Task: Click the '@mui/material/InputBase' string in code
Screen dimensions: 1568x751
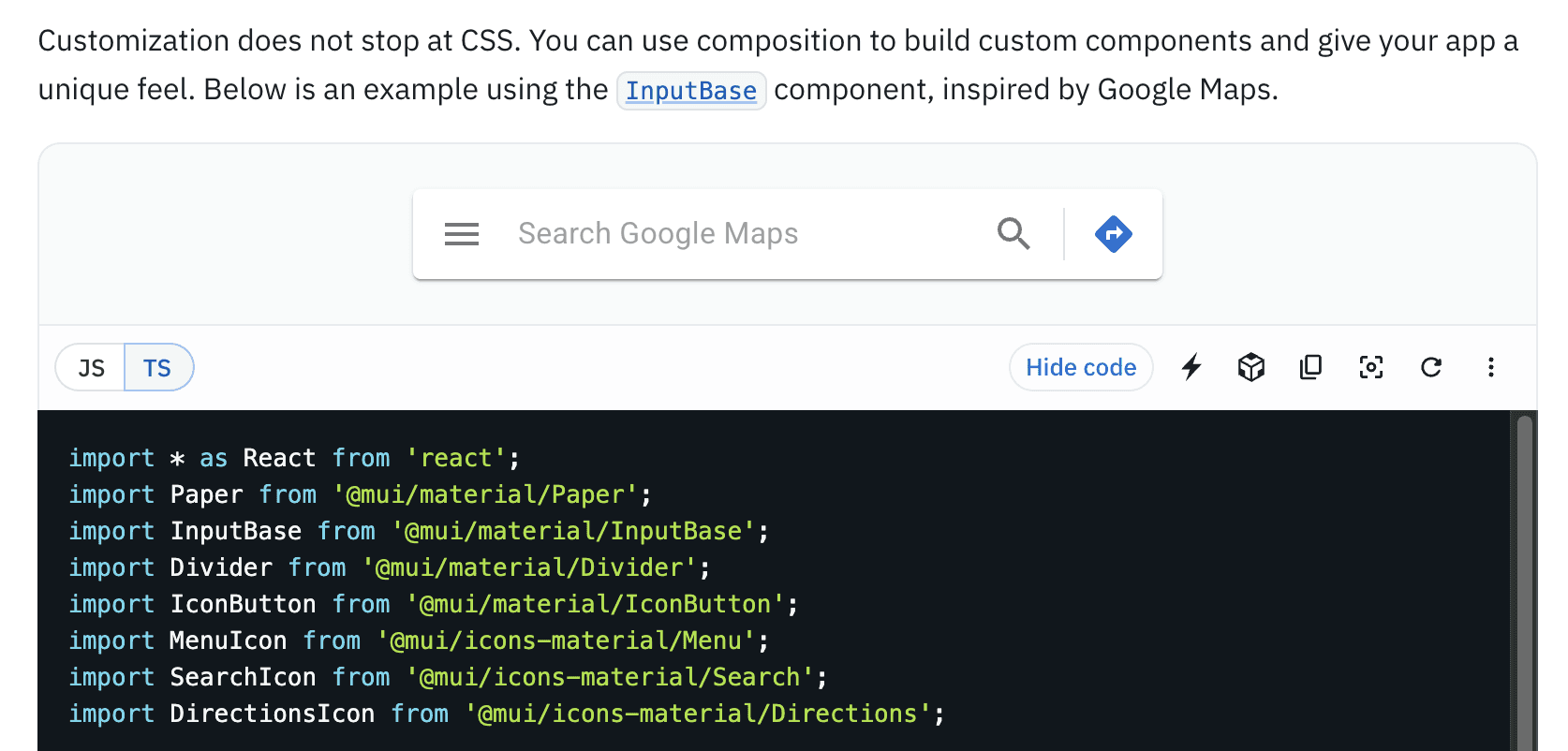Action: (574, 531)
